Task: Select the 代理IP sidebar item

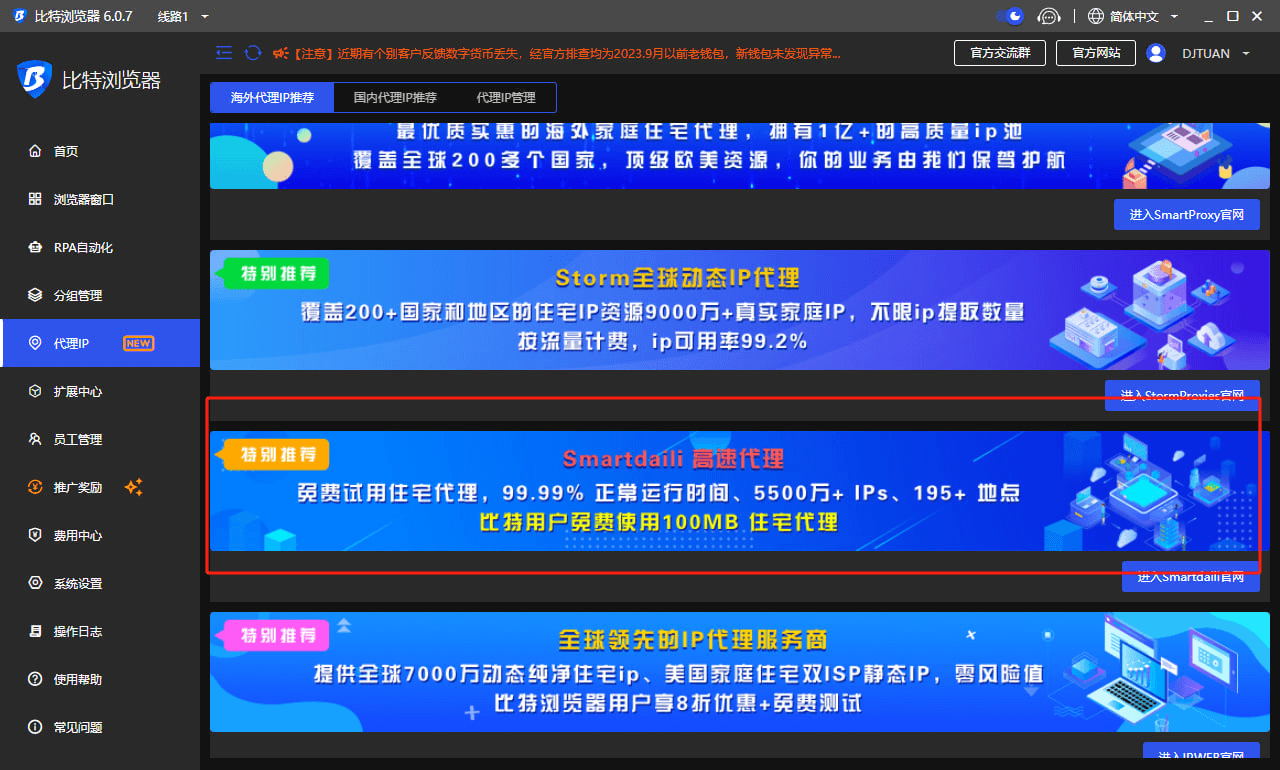Action: 100,343
